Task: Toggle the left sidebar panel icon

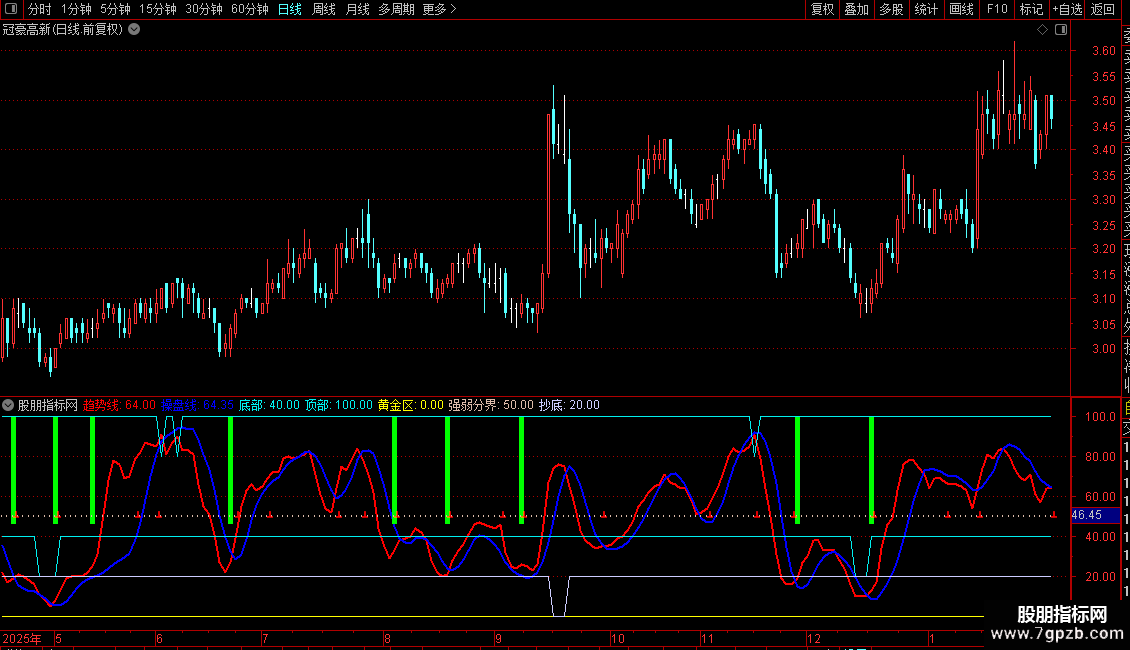Action: [13, 9]
